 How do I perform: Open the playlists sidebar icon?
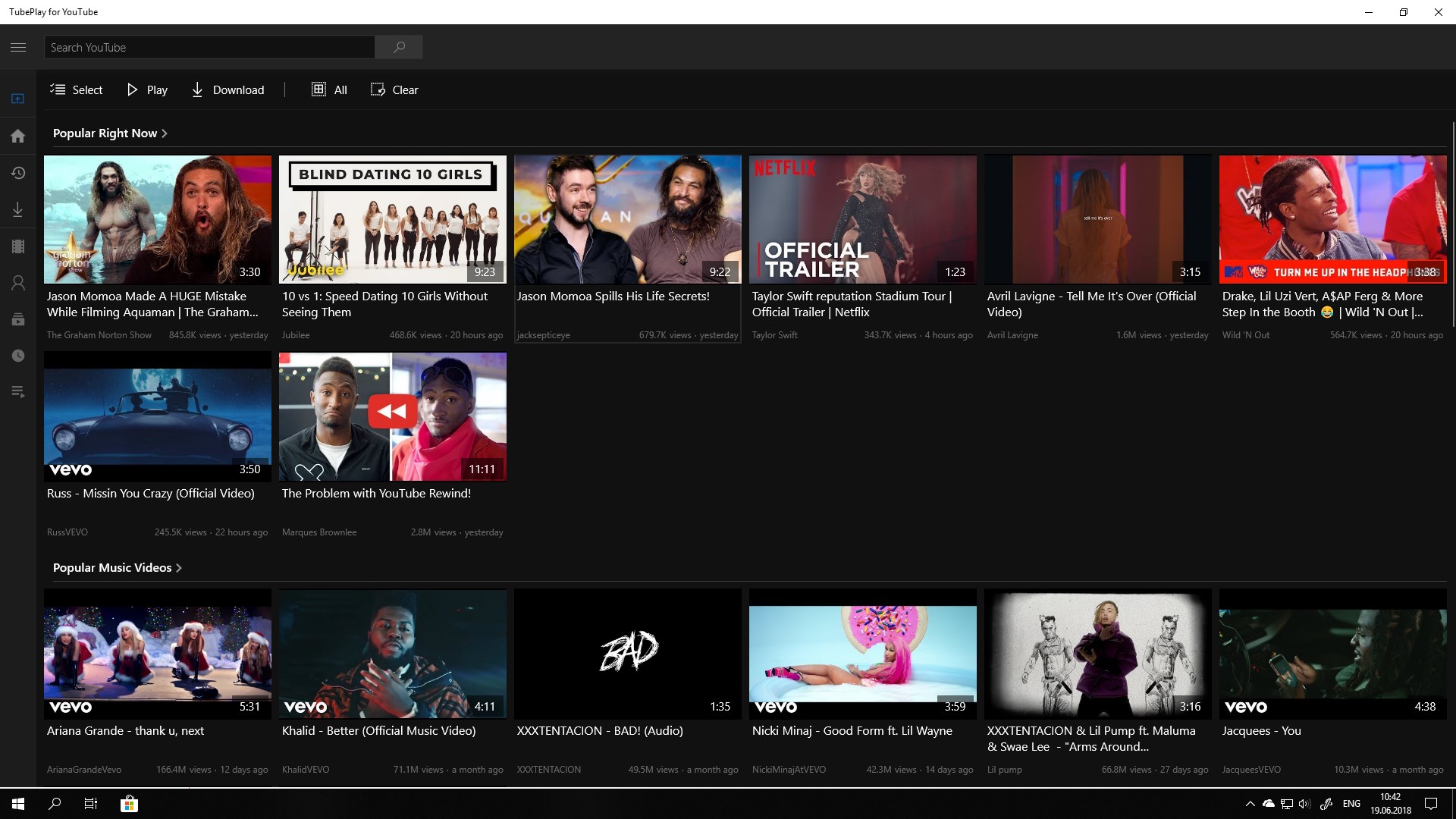coord(18,392)
